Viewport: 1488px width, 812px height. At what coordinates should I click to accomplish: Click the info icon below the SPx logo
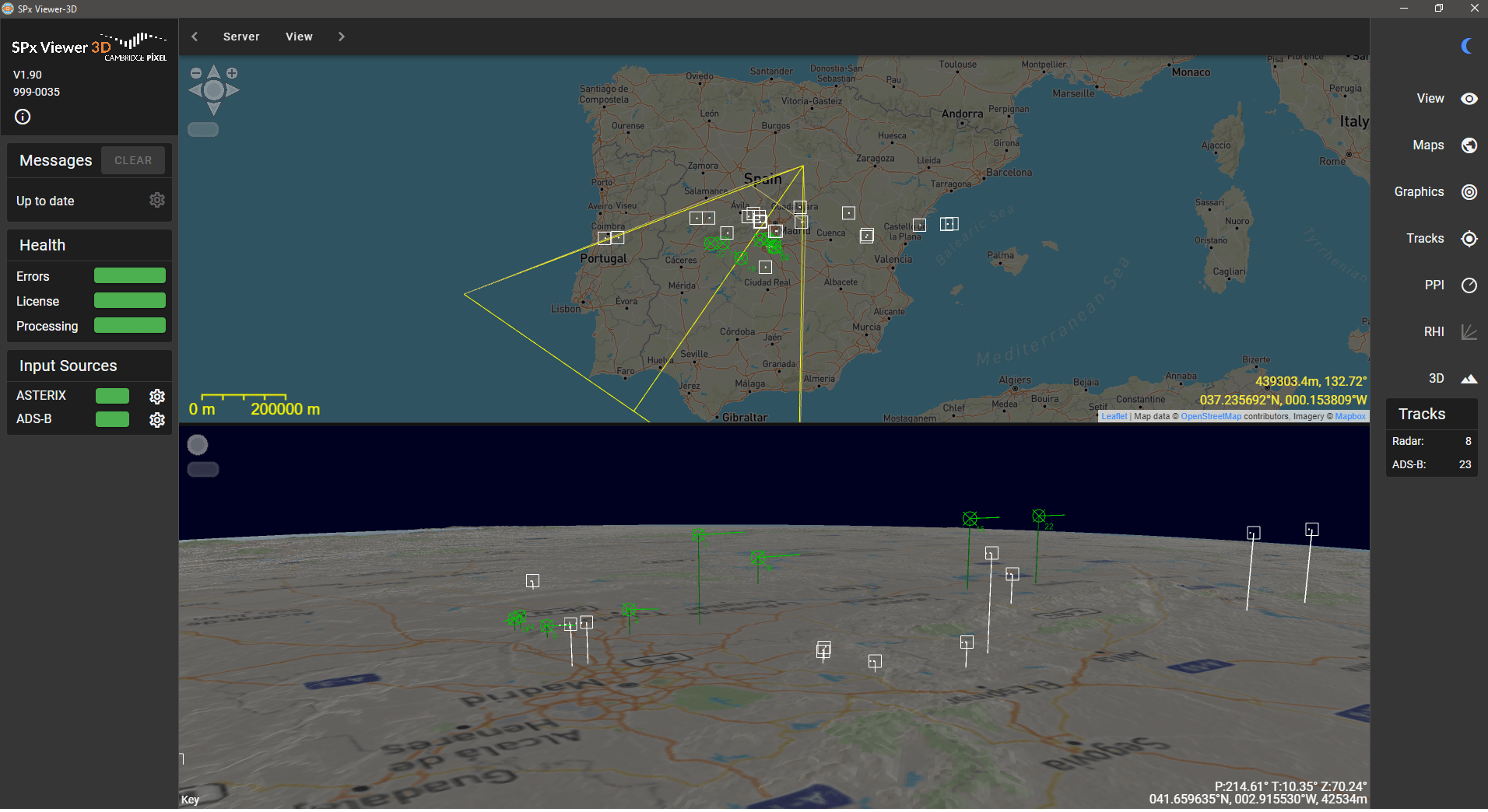coord(22,116)
